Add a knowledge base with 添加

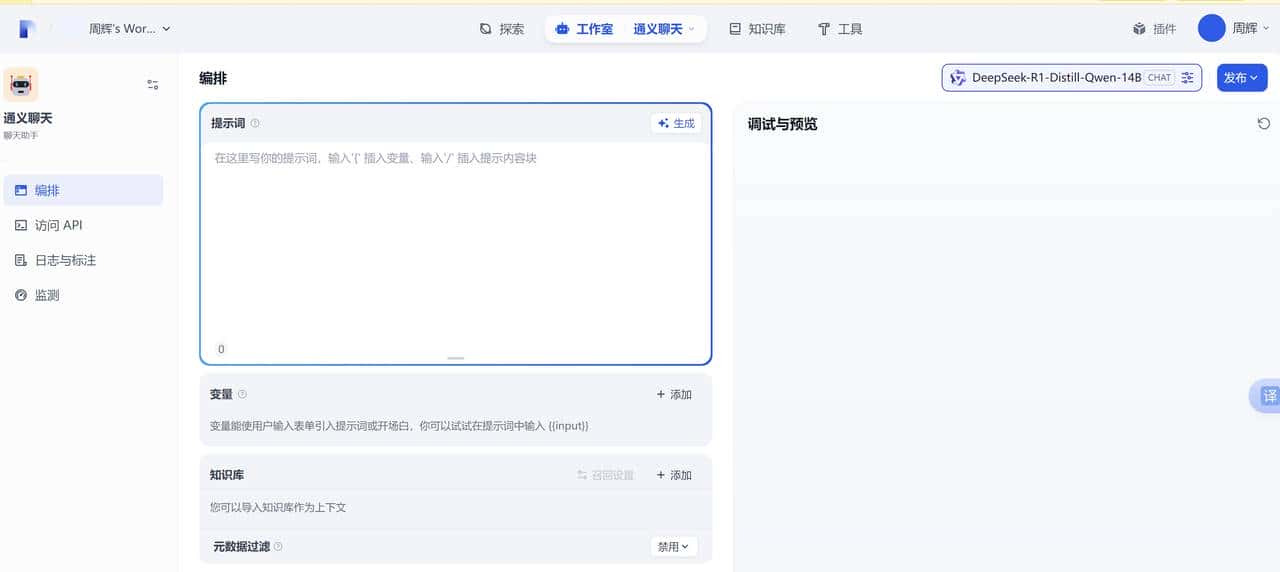point(674,475)
